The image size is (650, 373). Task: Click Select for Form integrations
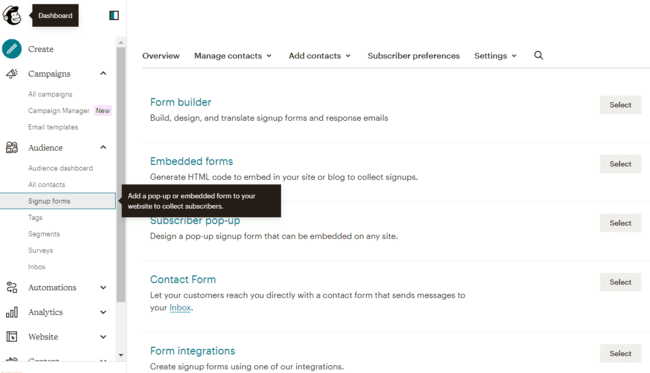click(x=620, y=354)
